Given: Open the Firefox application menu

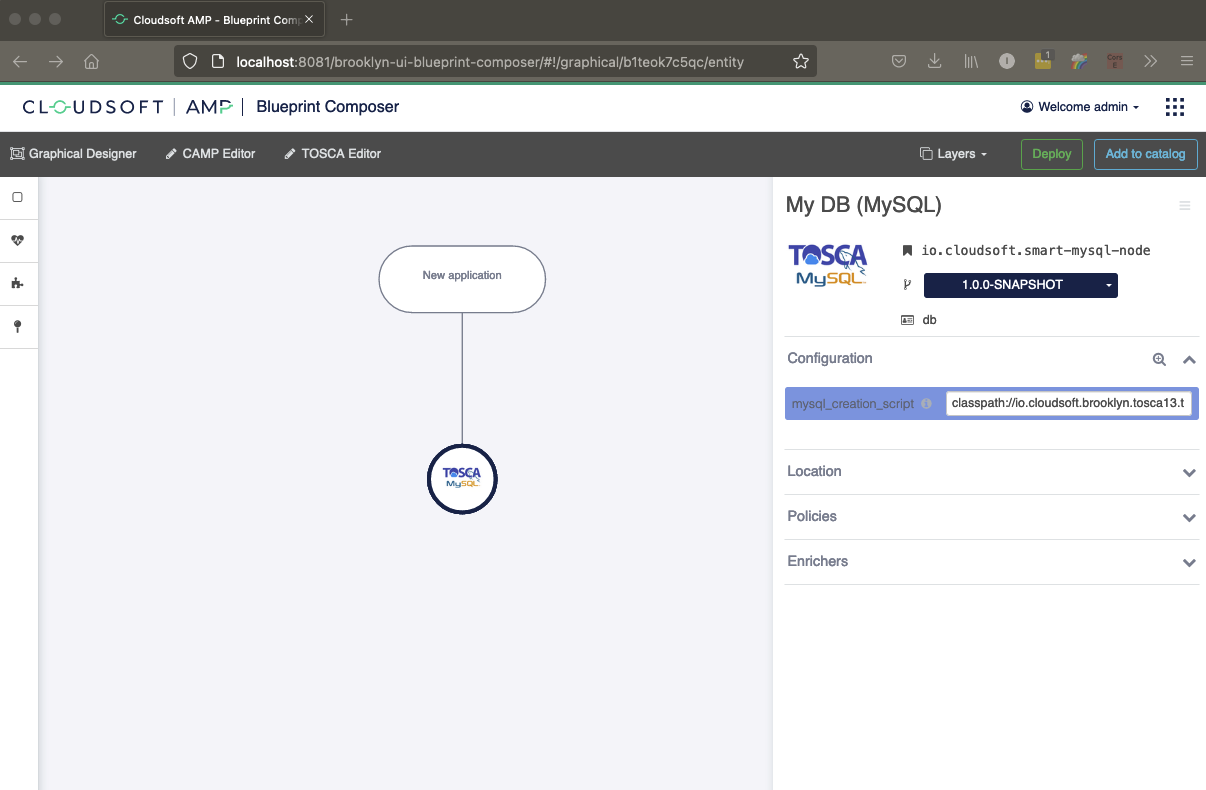Looking at the screenshot, I should click(x=1187, y=62).
